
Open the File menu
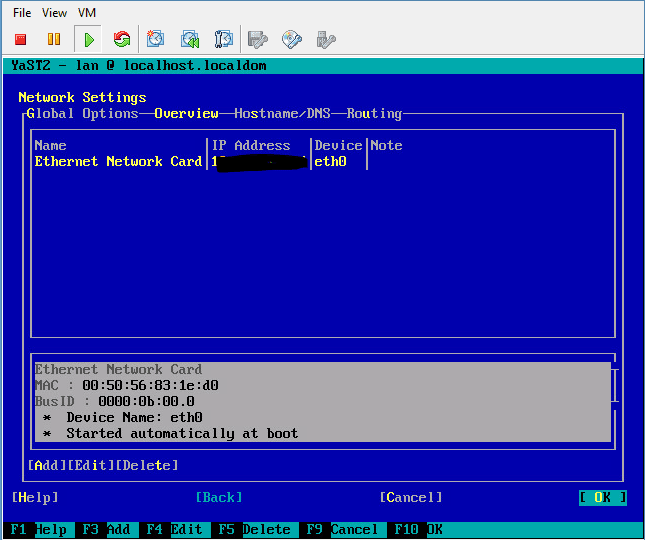(x=22, y=13)
